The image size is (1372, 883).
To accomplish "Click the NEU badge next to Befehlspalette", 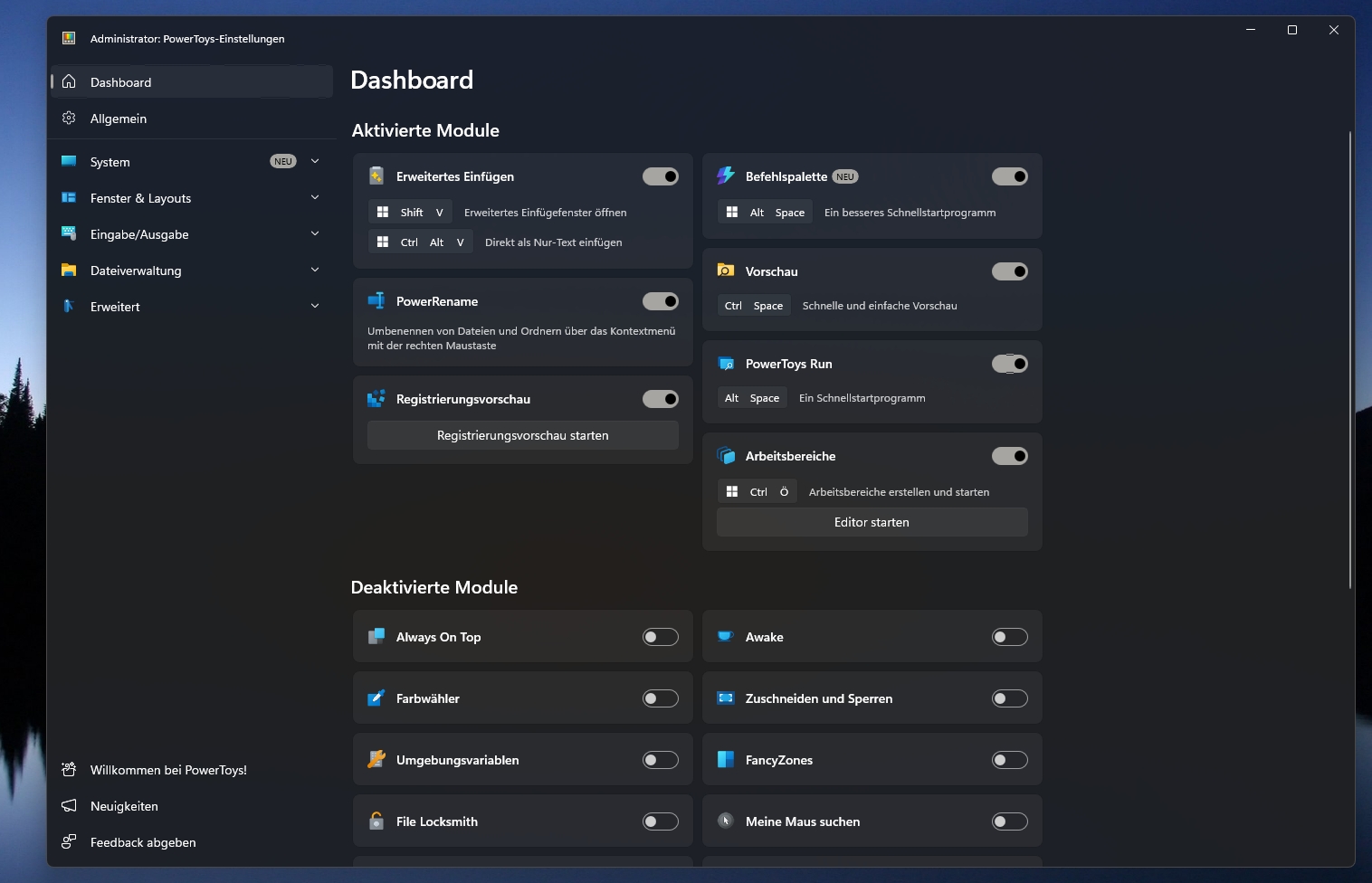I will [x=845, y=176].
